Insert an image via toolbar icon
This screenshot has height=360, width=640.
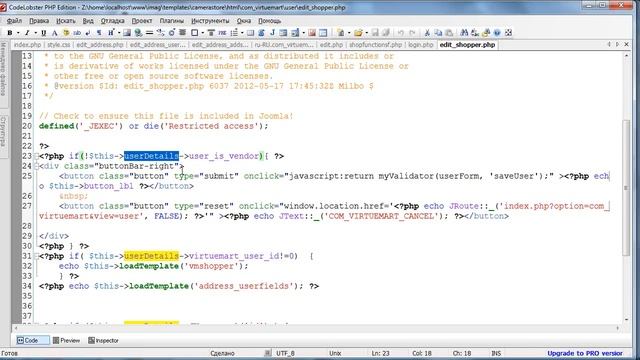127,33
